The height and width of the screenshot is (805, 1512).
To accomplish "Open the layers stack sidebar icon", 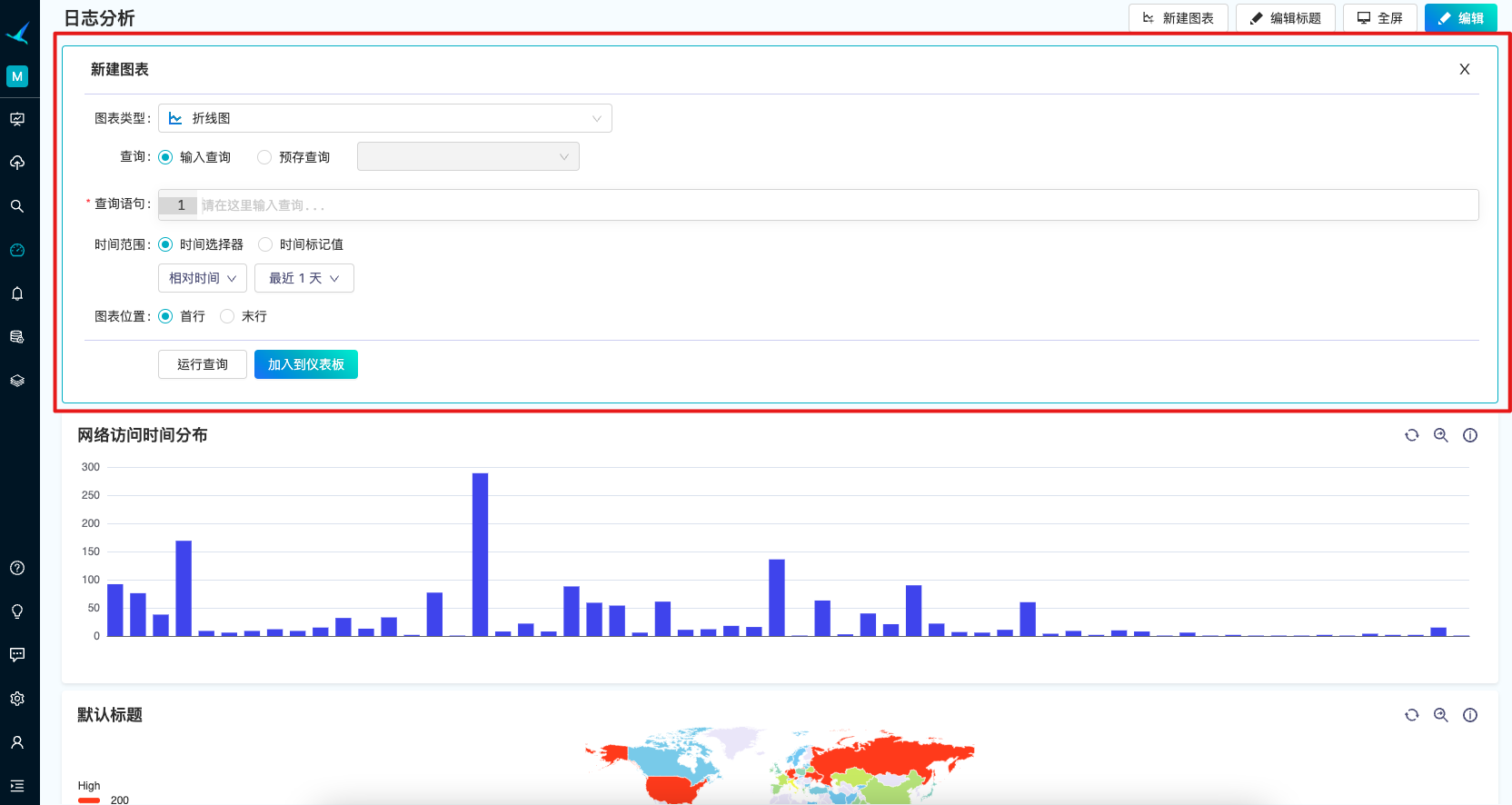I will tap(17, 381).
